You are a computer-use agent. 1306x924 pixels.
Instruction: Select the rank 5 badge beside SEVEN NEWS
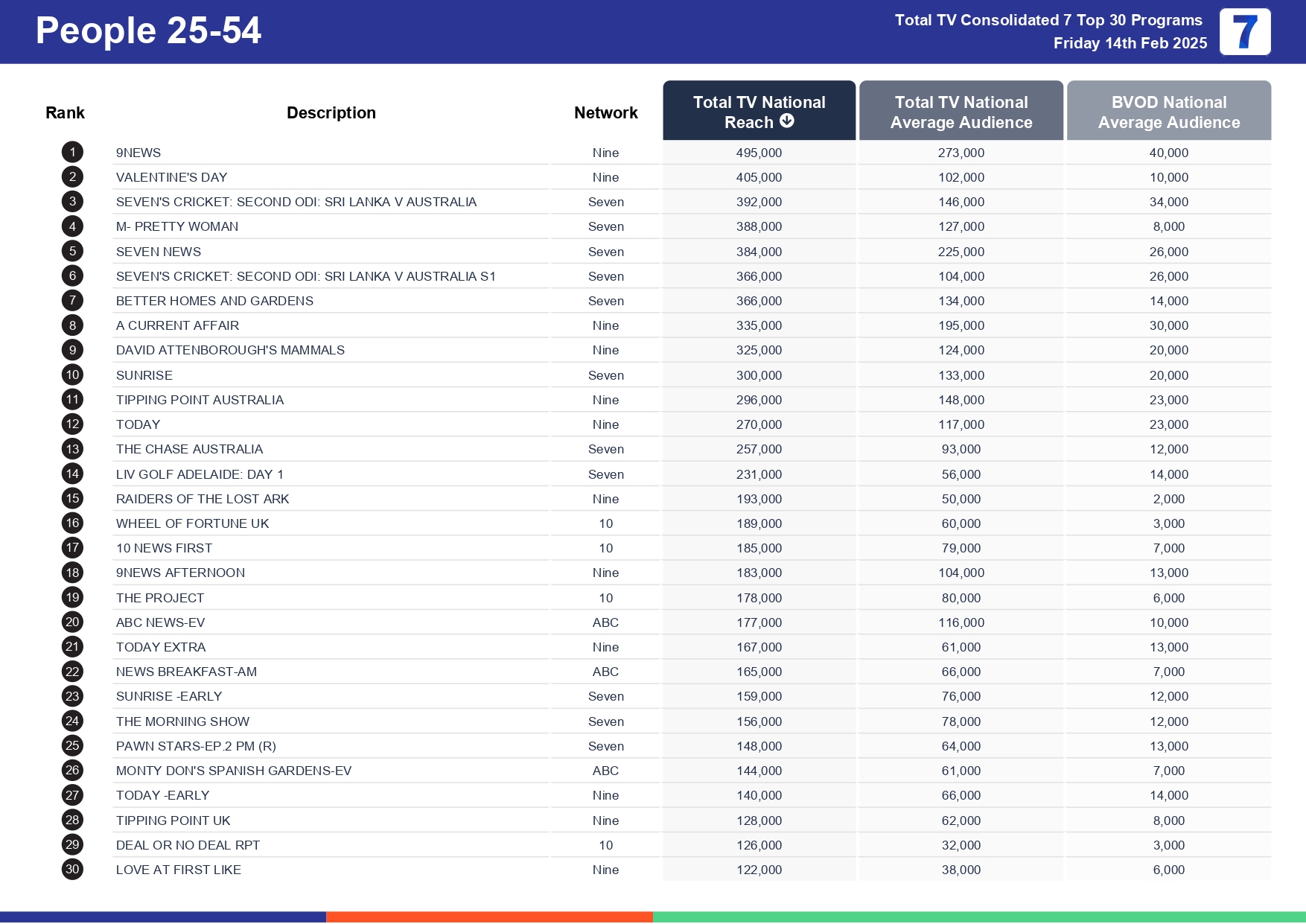(71, 251)
